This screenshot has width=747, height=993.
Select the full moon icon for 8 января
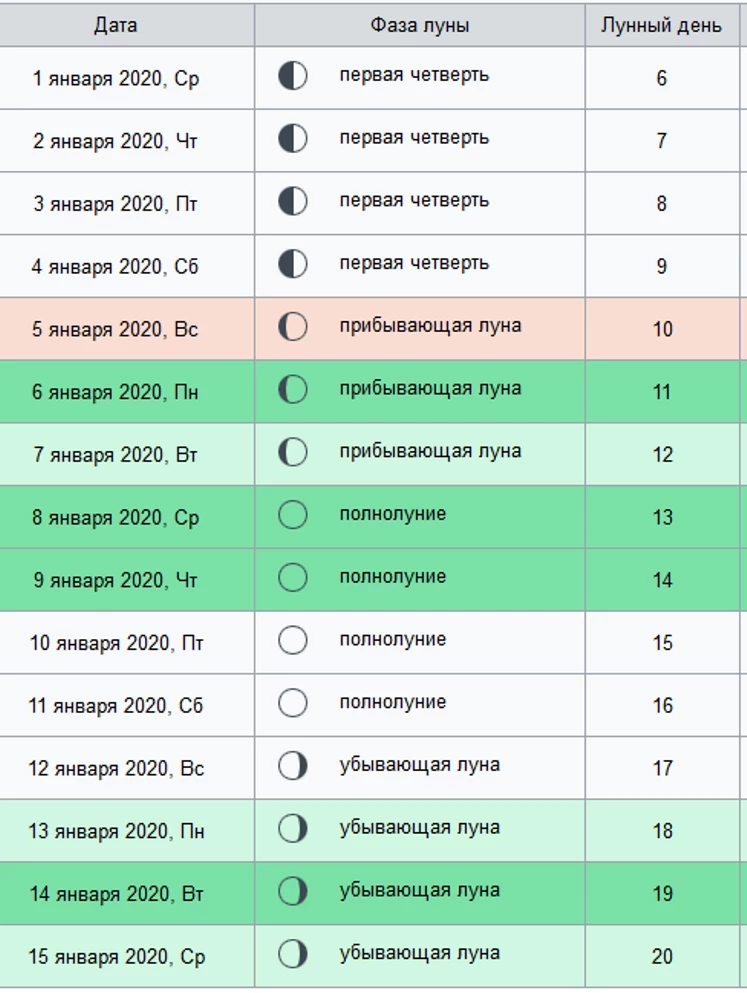[292, 515]
